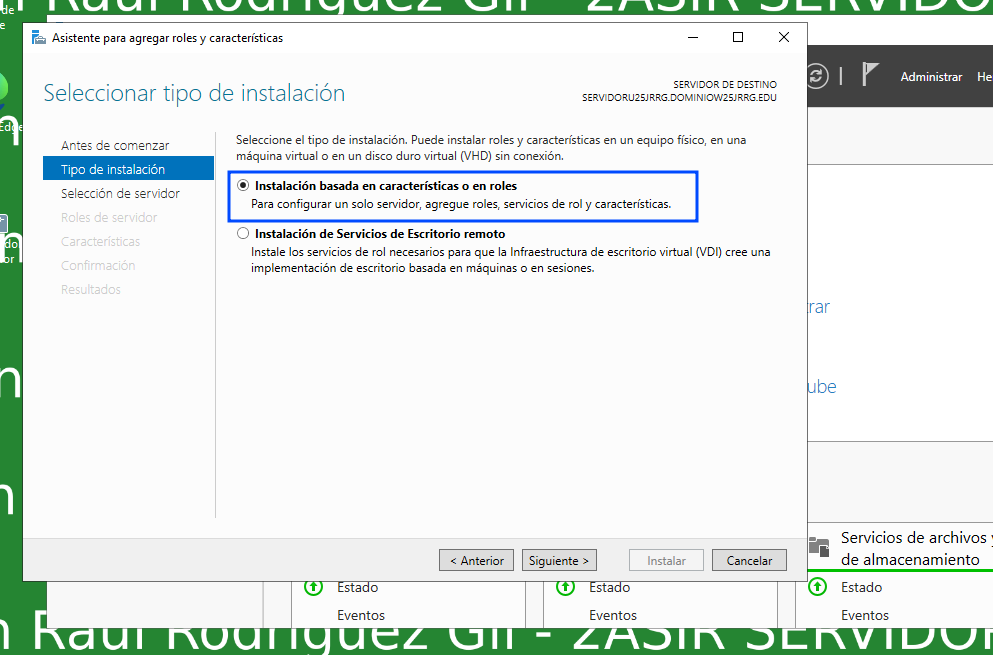
Task: Minimize the wizard window
Action: coord(693,37)
